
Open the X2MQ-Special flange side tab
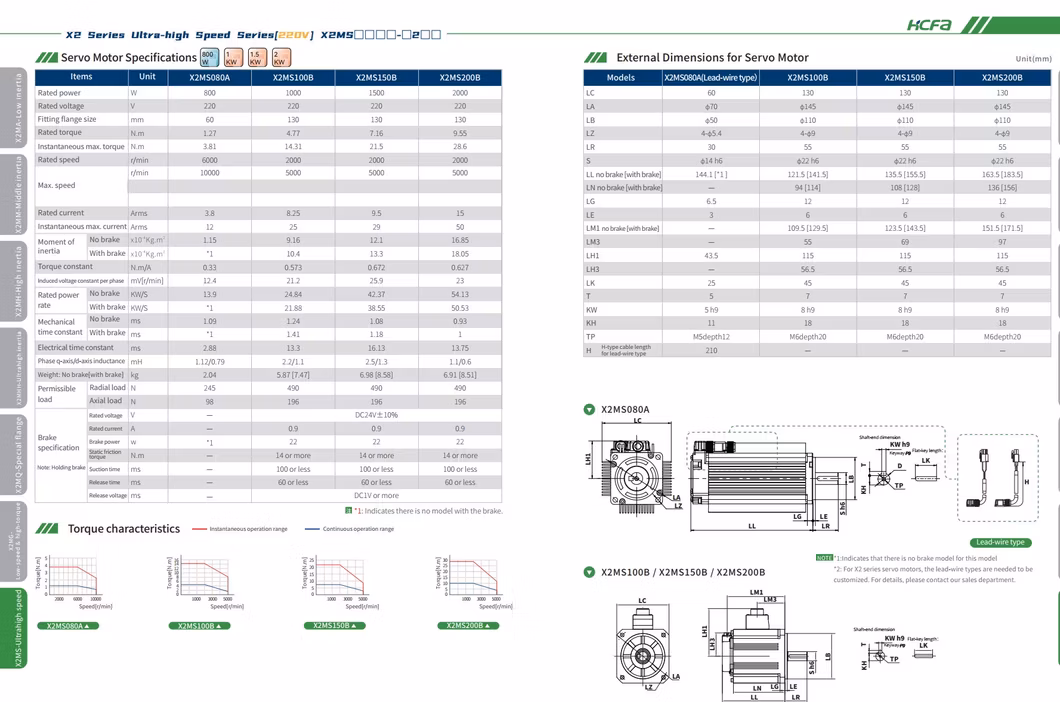[x=15, y=454]
